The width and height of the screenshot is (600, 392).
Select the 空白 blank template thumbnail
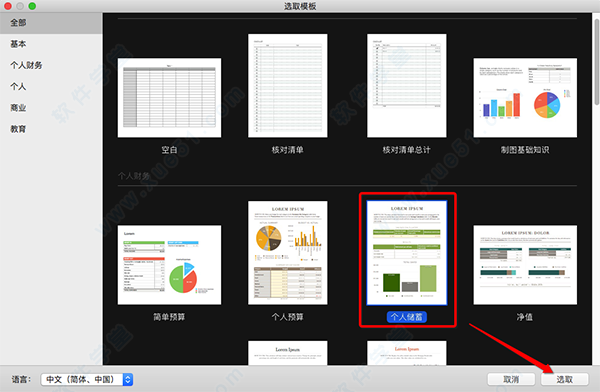pos(169,98)
